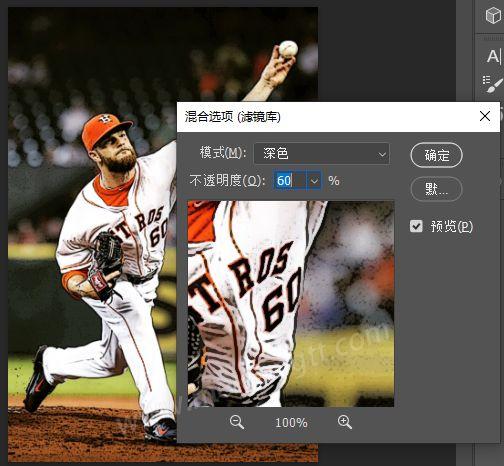The width and height of the screenshot is (504, 466).
Task: Click the baseball in the canvas image
Action: pos(288,48)
